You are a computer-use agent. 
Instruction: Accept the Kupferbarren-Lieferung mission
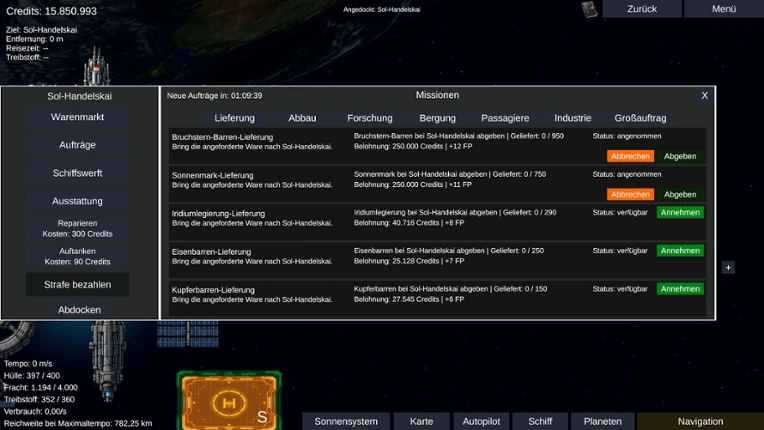click(x=680, y=289)
